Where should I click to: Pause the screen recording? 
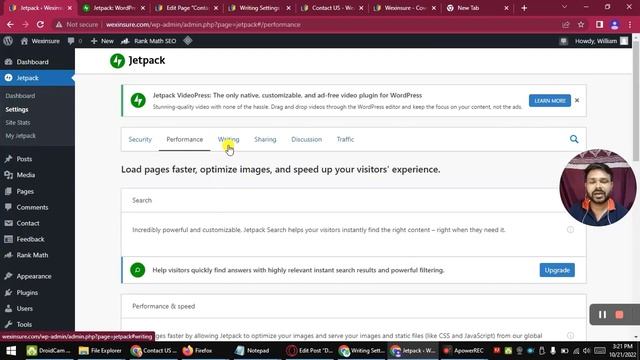[602, 315]
